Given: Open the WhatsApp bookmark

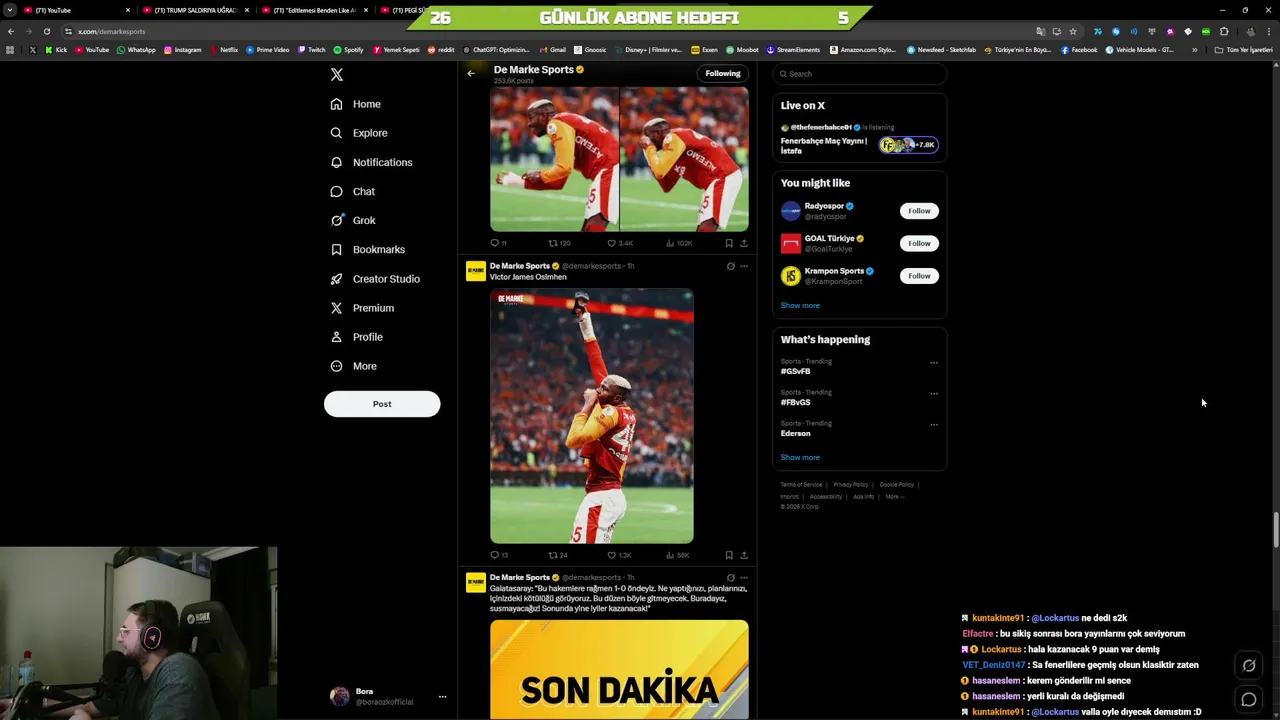Looking at the screenshot, I should pos(136,49).
